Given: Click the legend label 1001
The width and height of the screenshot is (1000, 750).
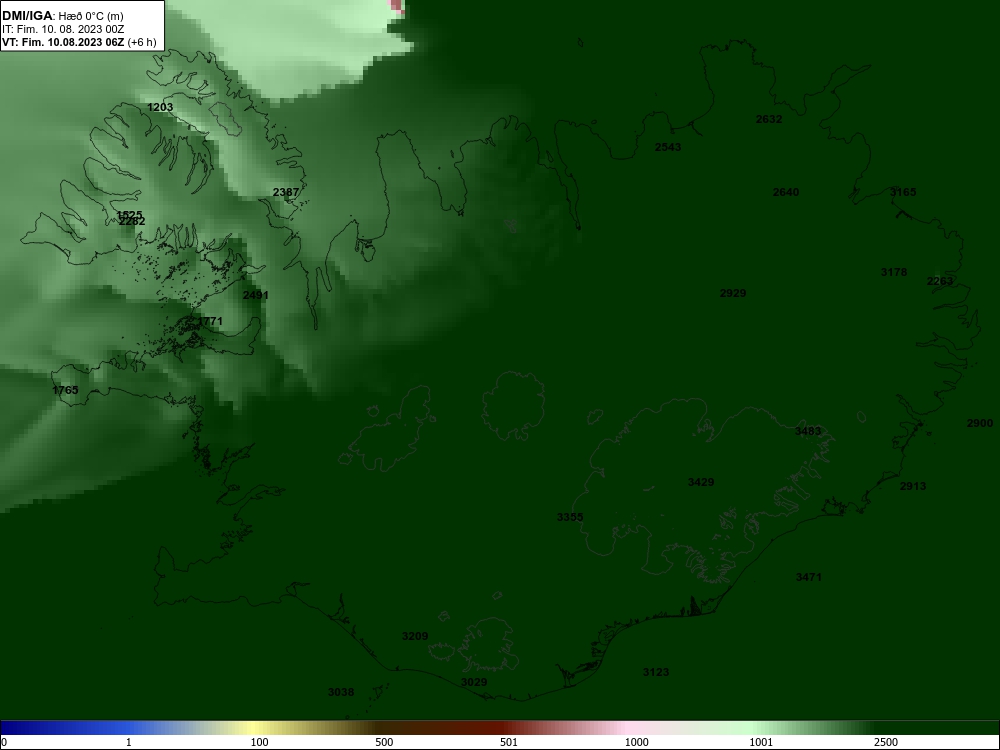Looking at the screenshot, I should [x=761, y=742].
